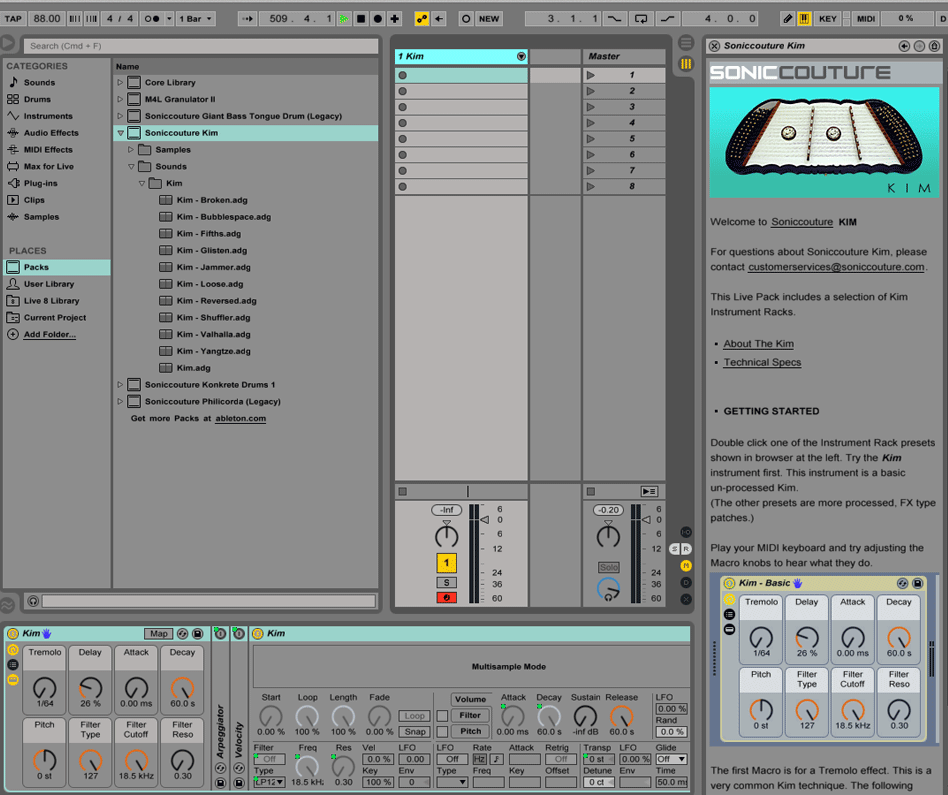948x795 pixels.
Task: Collapse the Kim subfolder
Action: tap(141, 183)
